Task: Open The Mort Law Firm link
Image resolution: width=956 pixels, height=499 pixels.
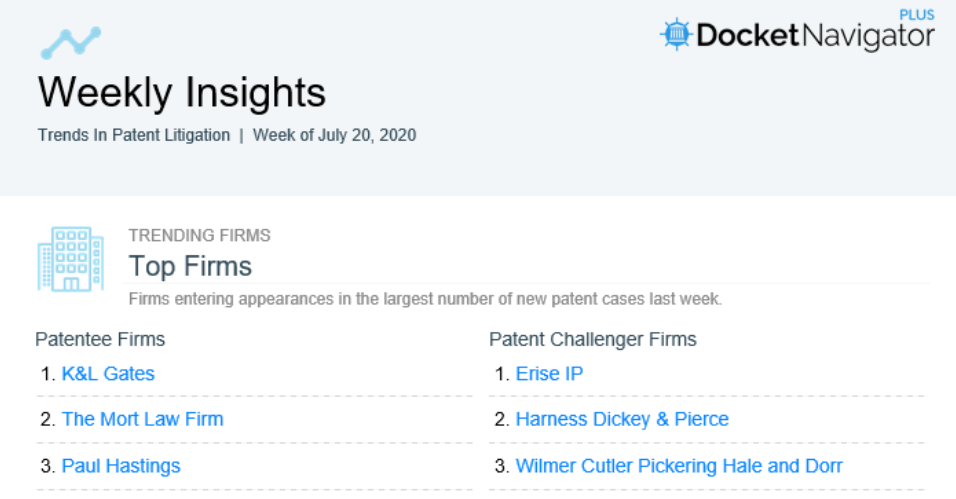Action: coord(143,419)
